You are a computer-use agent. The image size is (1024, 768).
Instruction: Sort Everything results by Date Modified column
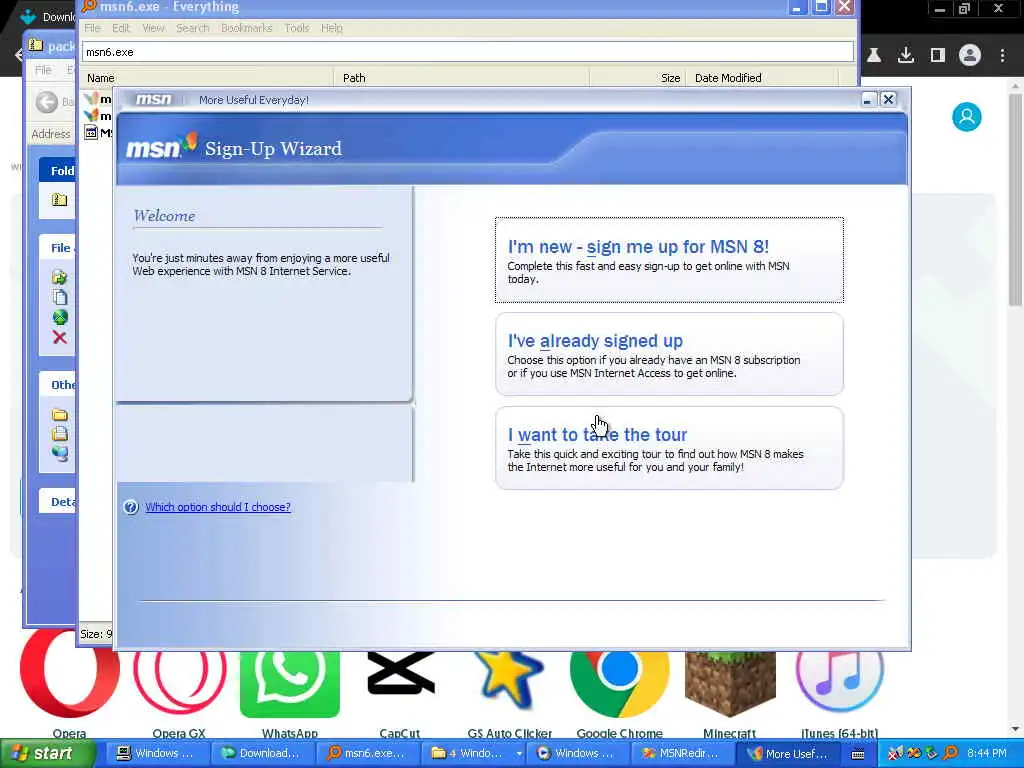[x=763, y=78]
